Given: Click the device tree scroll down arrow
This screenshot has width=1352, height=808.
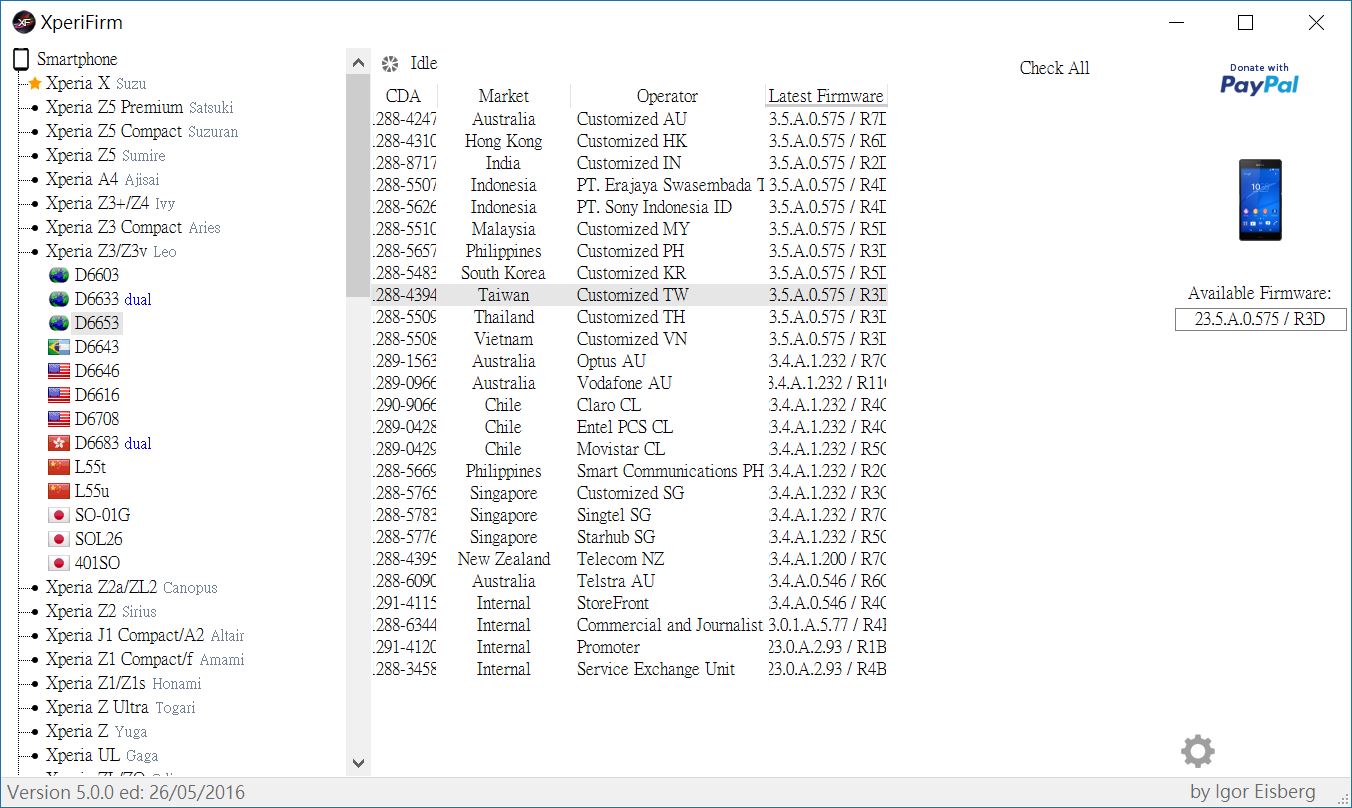Looking at the screenshot, I should pyautogui.click(x=358, y=763).
